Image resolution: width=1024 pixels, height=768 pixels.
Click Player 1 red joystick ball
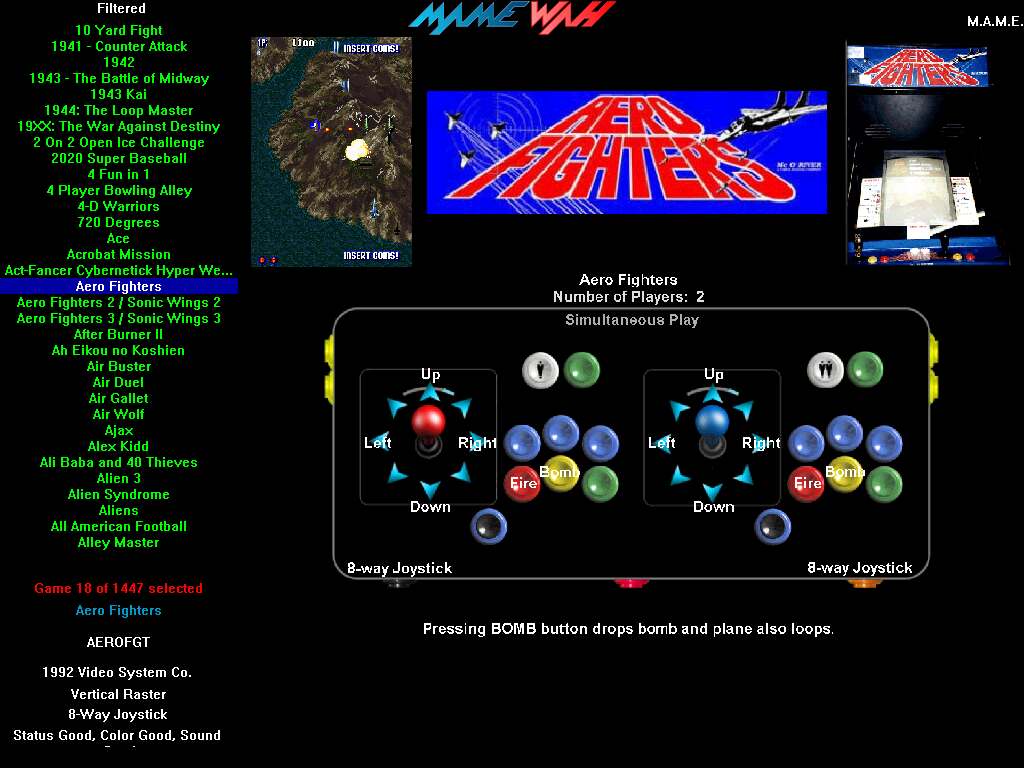[x=429, y=419]
